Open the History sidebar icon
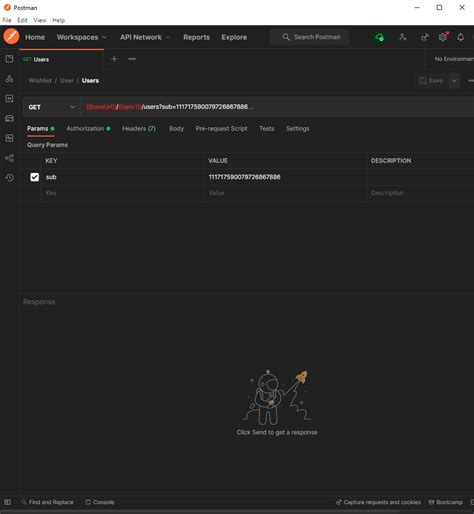Screen dimensions: 474x514 pos(9,177)
